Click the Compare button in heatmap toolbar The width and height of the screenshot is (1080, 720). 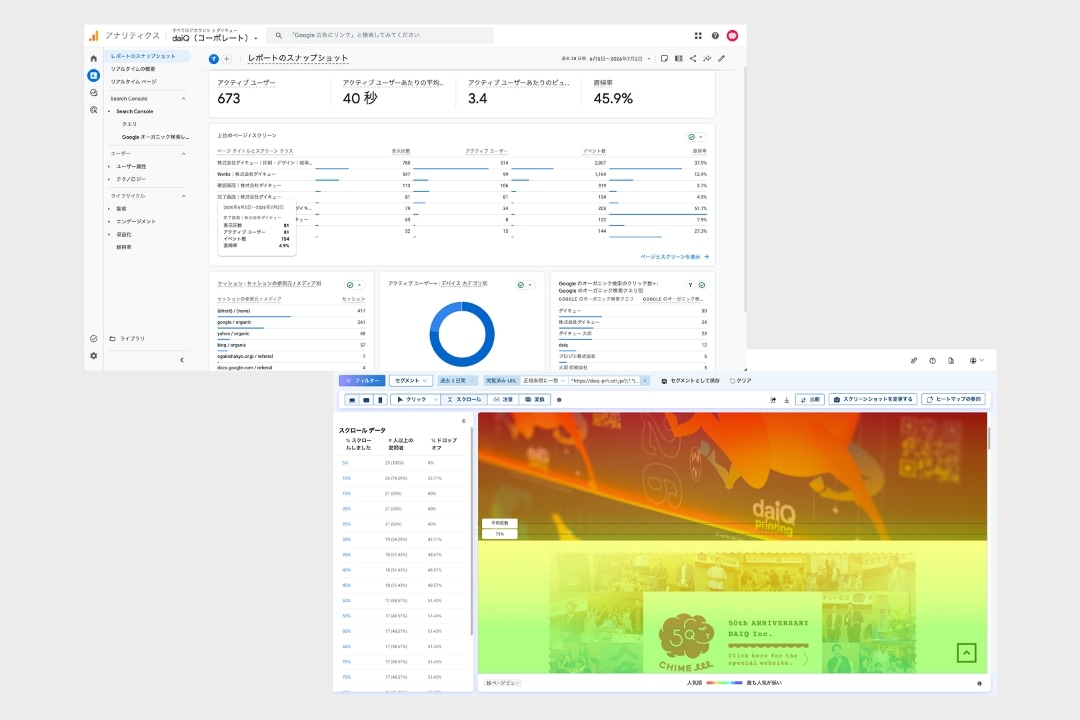coord(810,400)
